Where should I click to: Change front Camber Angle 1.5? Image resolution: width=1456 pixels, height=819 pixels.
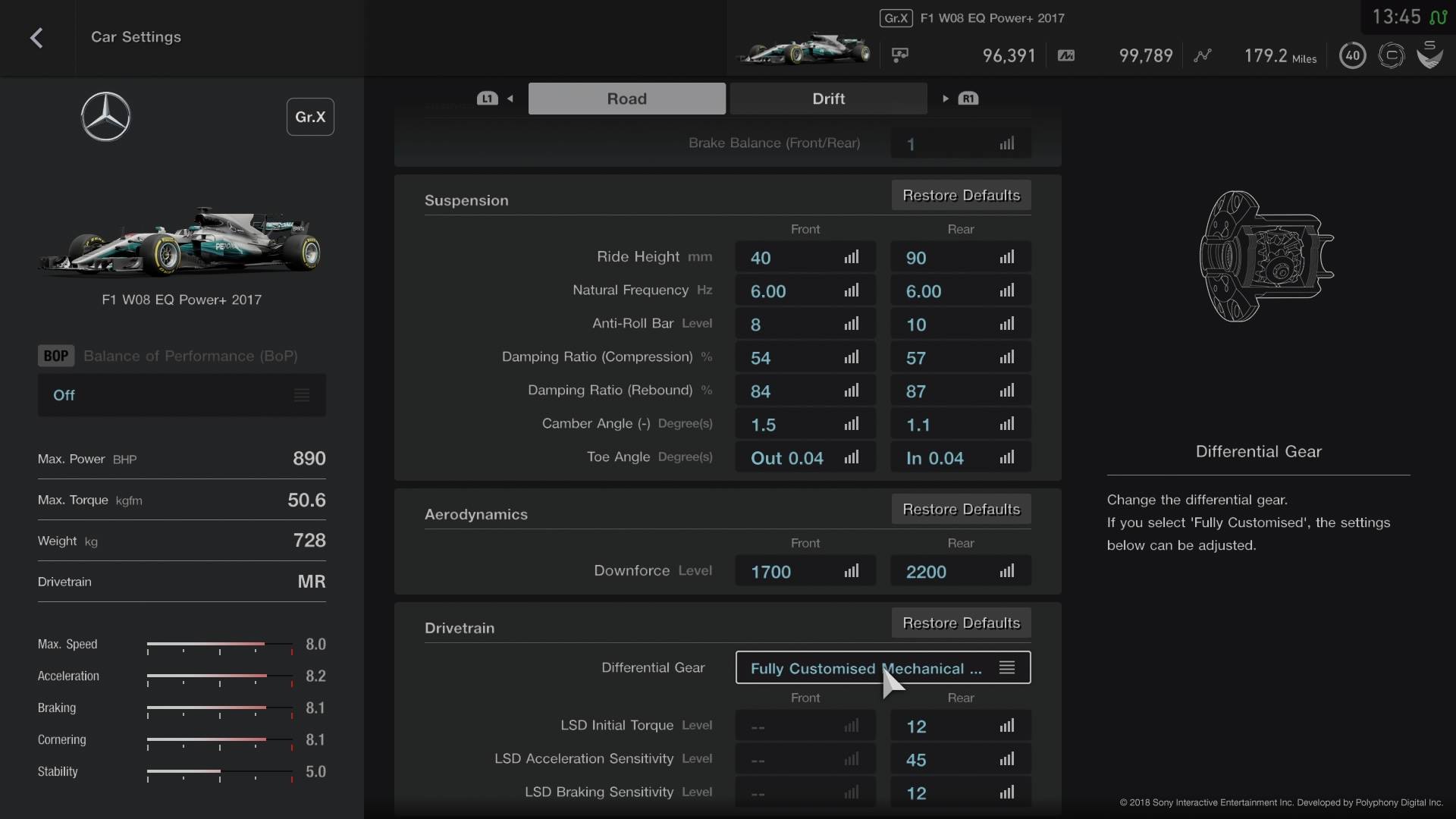pyautogui.click(x=805, y=424)
